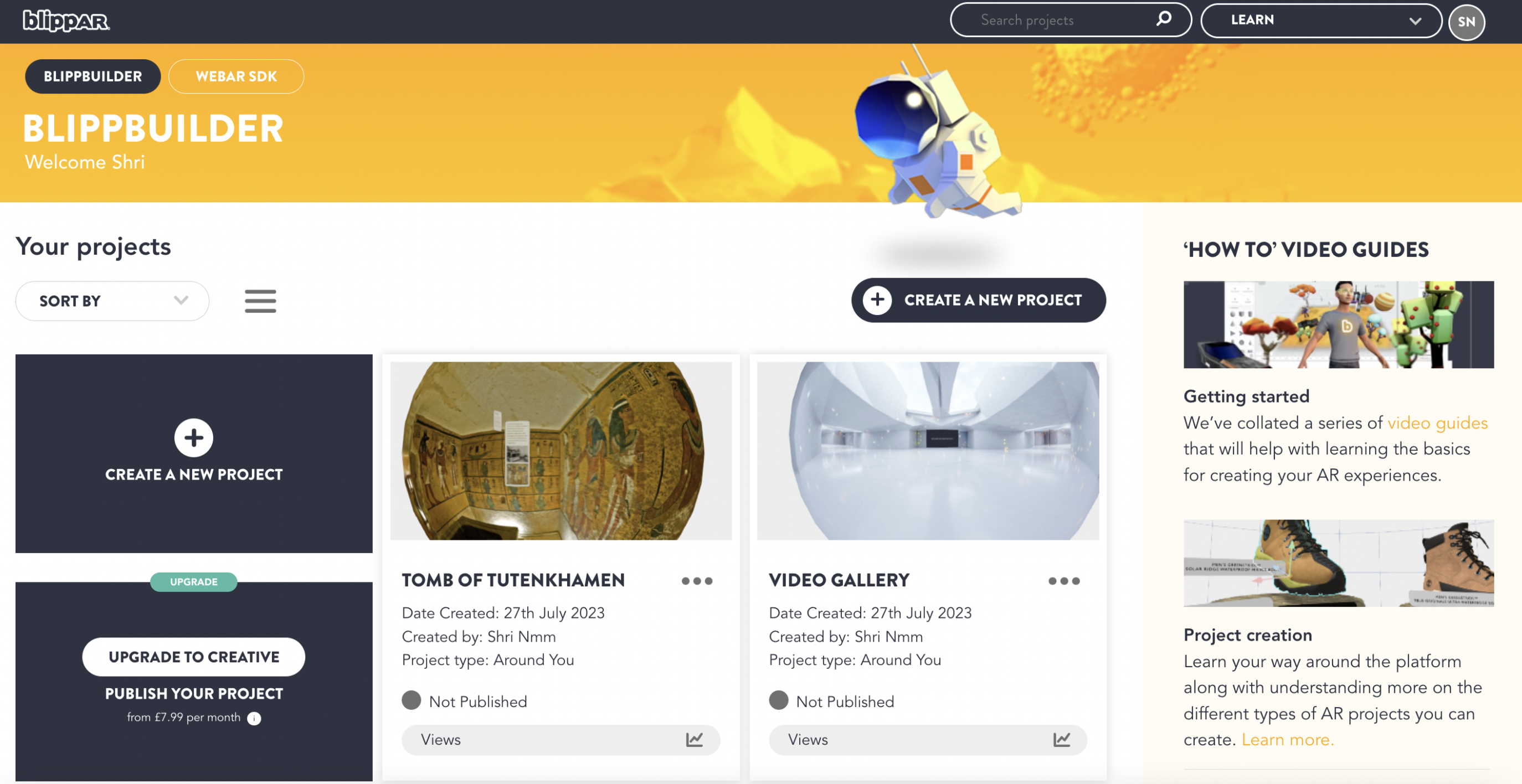Switch to list view via hamburger icon
The image size is (1522, 784).
pyautogui.click(x=260, y=301)
